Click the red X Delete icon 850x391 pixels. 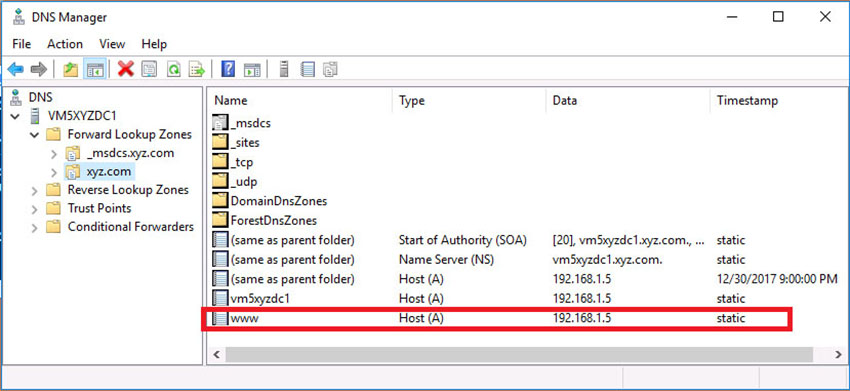(x=126, y=69)
